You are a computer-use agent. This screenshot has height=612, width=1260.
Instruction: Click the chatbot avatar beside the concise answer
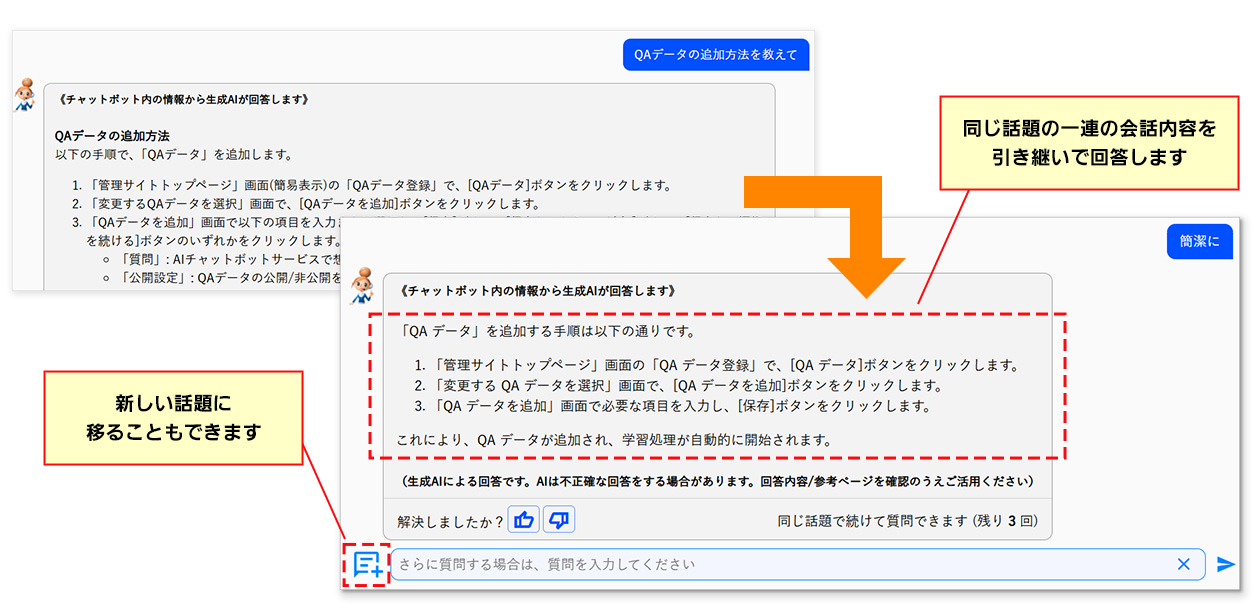pyautogui.click(x=361, y=286)
